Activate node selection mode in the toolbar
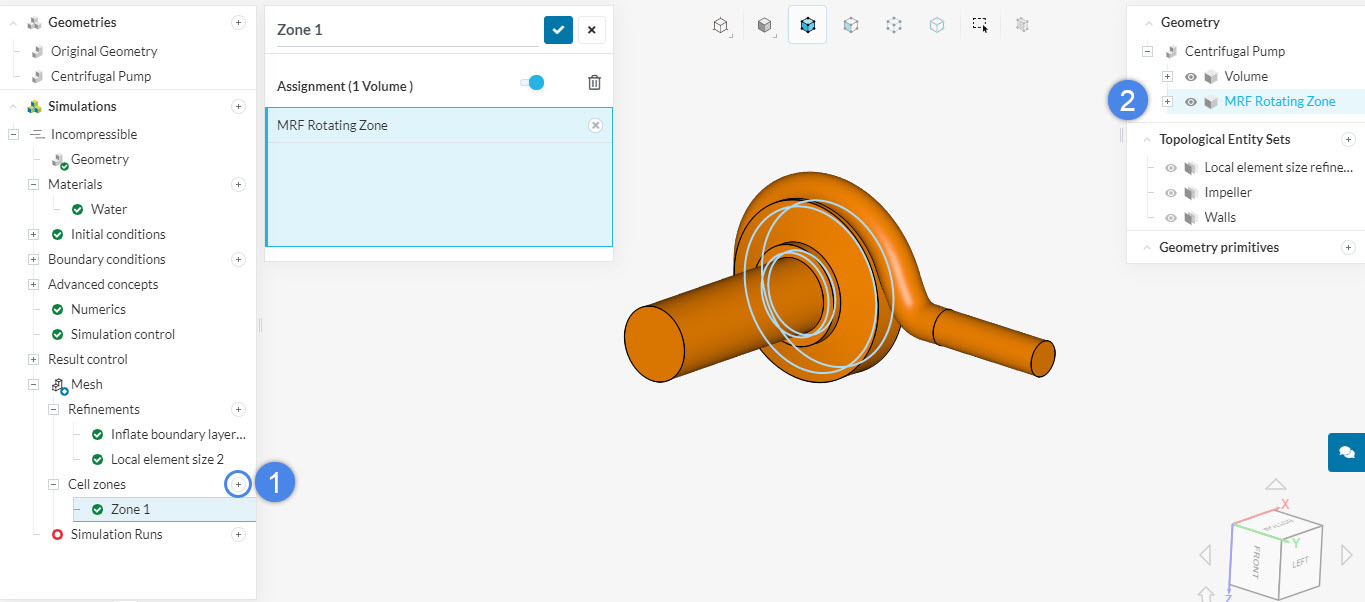 894,26
